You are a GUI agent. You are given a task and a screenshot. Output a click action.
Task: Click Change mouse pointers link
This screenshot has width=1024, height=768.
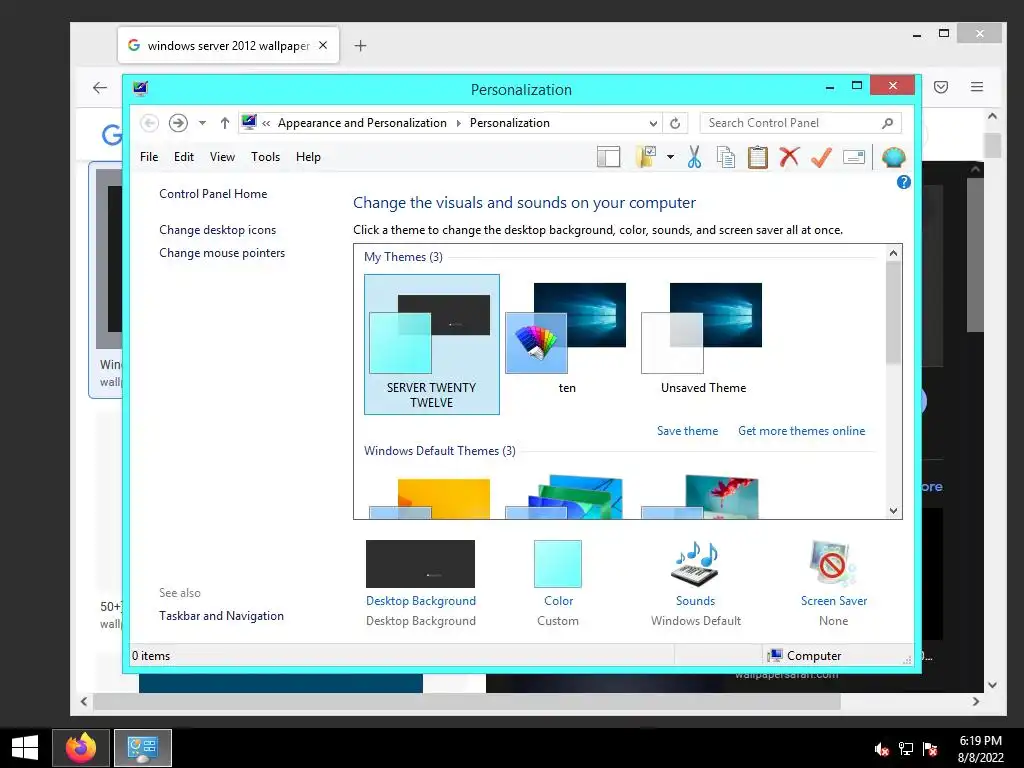click(222, 253)
